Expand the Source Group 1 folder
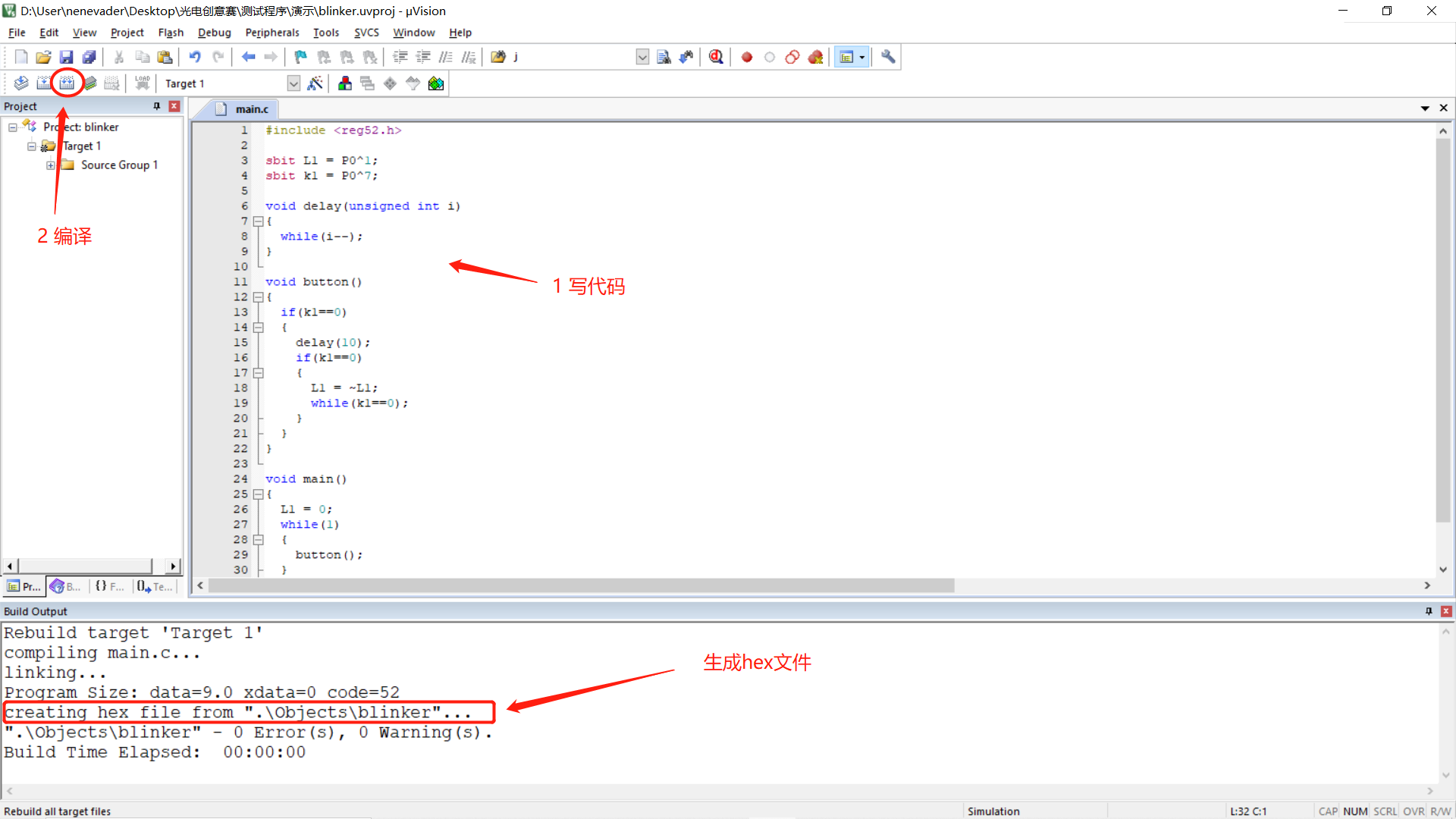 point(51,165)
